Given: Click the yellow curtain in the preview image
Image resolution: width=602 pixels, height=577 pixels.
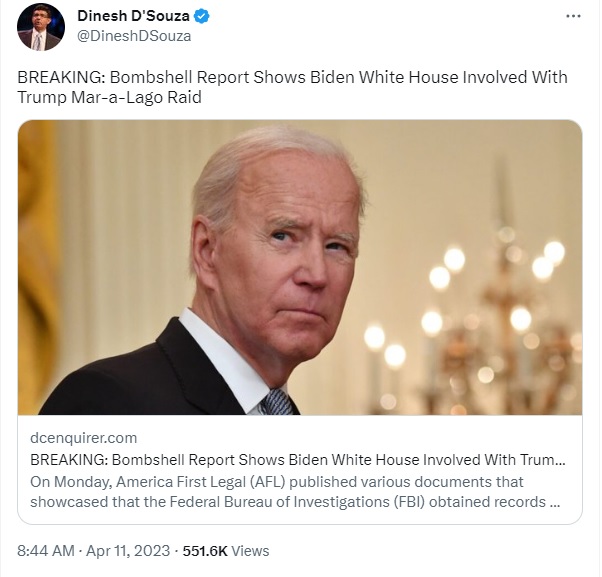Looking at the screenshot, I should pos(37,265).
